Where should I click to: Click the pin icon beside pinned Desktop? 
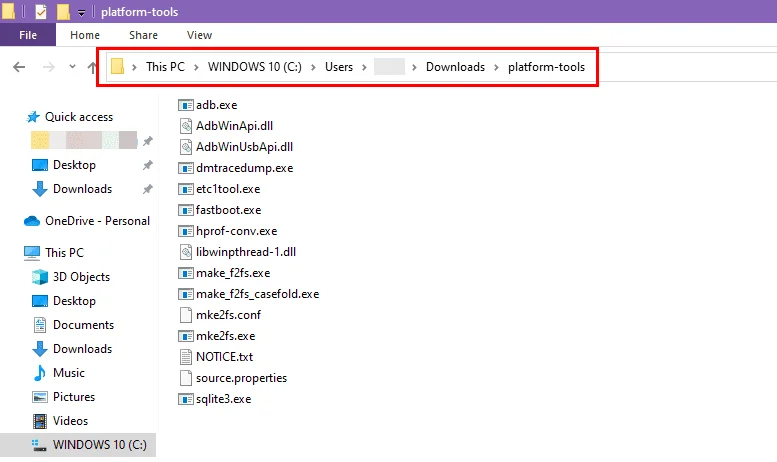pos(148,165)
